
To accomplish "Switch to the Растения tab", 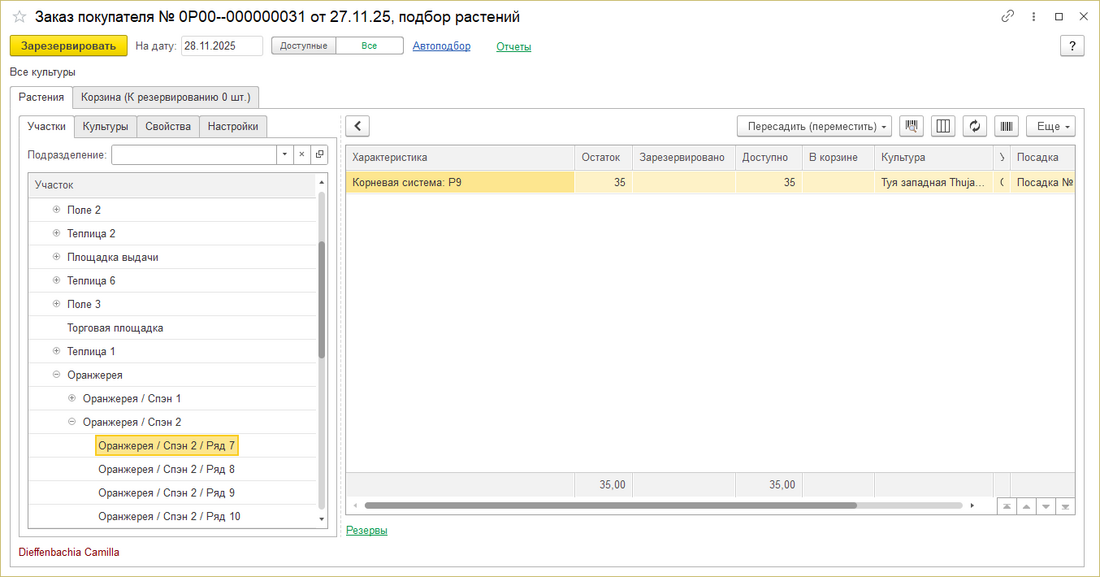I will pos(41,98).
